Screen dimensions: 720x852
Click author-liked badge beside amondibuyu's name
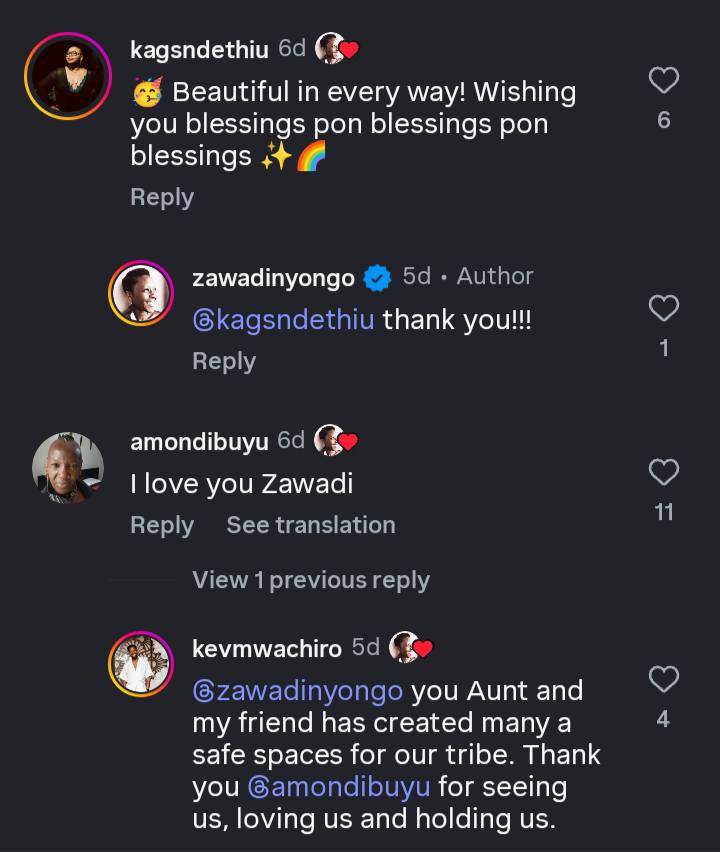[x=335, y=440]
